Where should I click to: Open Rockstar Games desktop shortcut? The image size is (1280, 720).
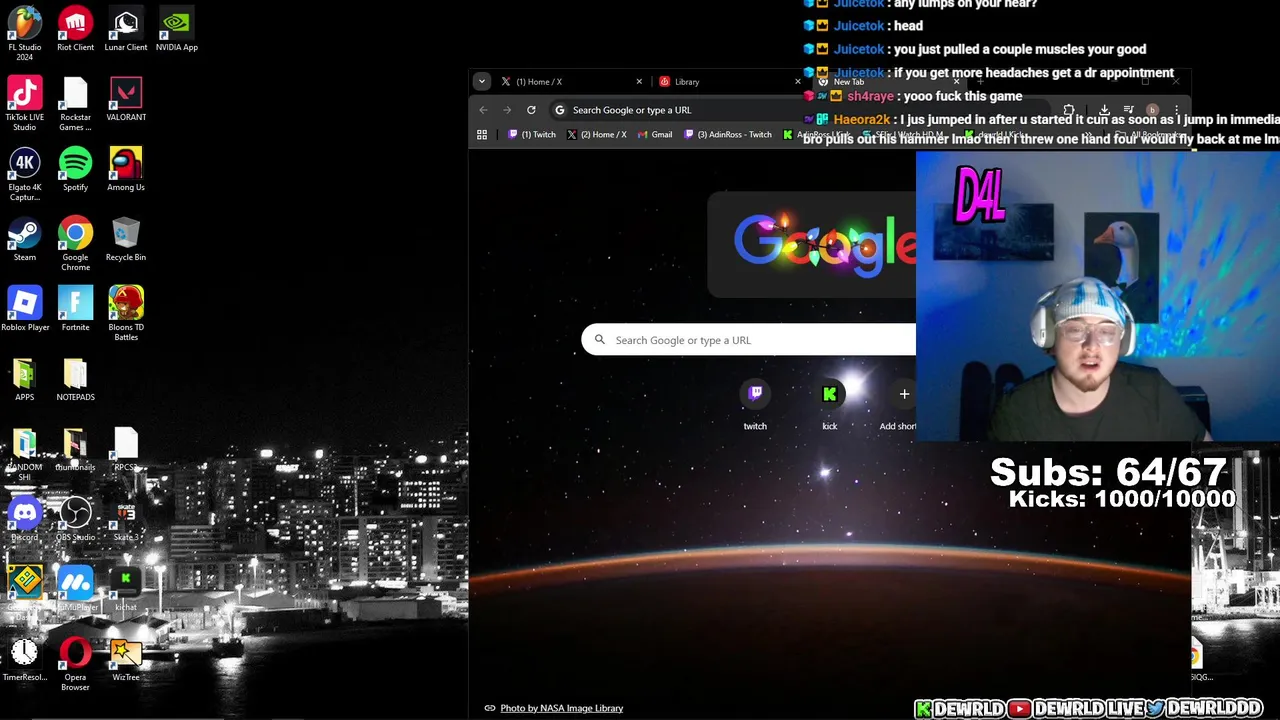point(75,104)
